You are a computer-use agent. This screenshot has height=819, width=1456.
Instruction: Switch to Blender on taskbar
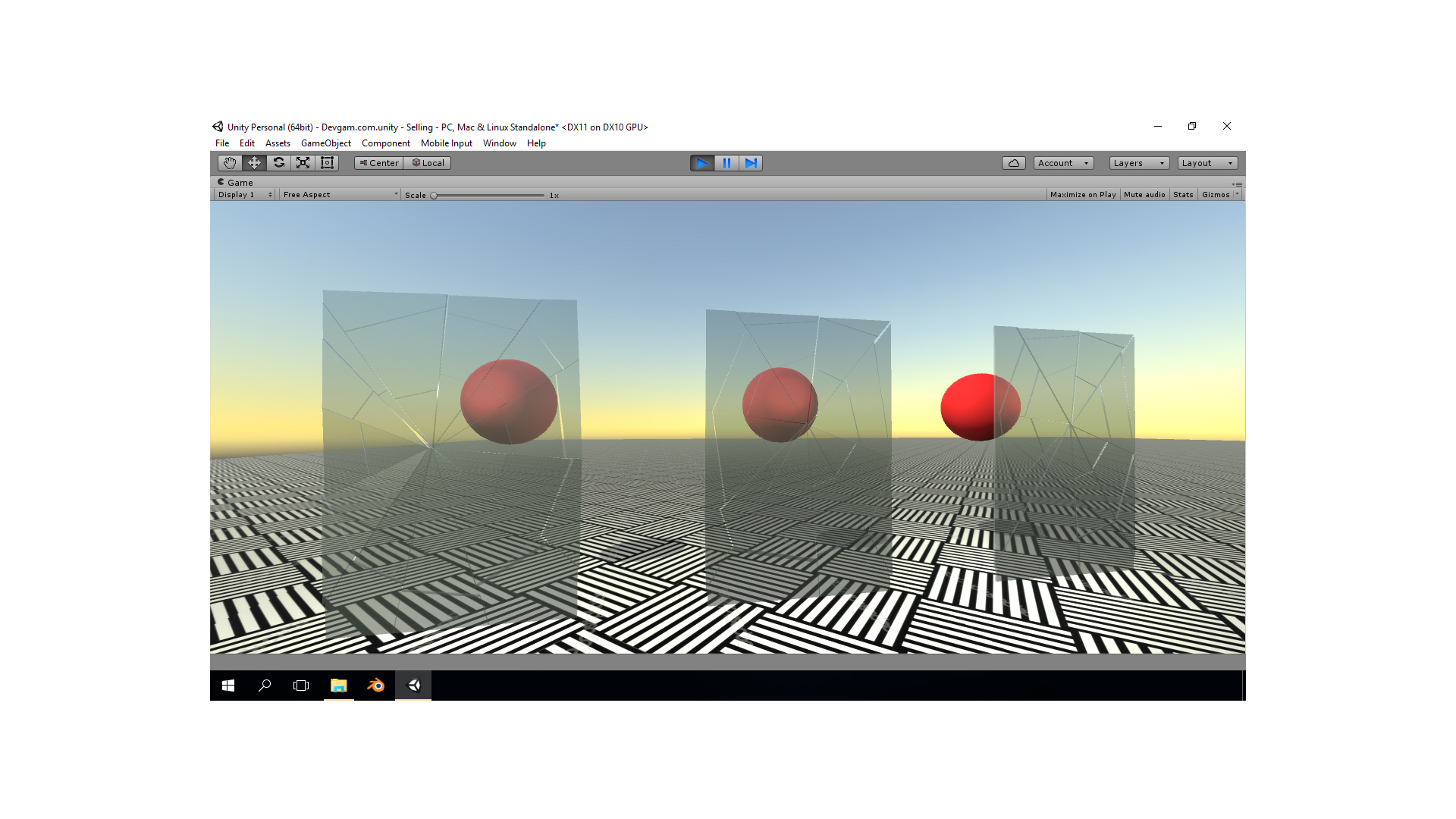(x=375, y=686)
